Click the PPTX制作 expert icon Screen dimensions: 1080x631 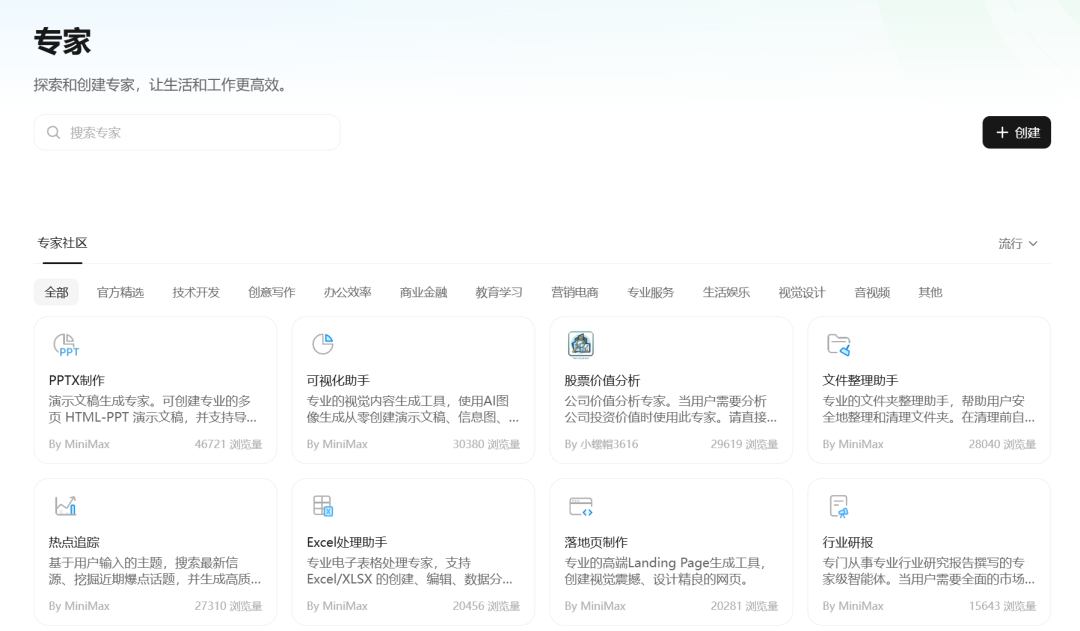tap(66, 343)
